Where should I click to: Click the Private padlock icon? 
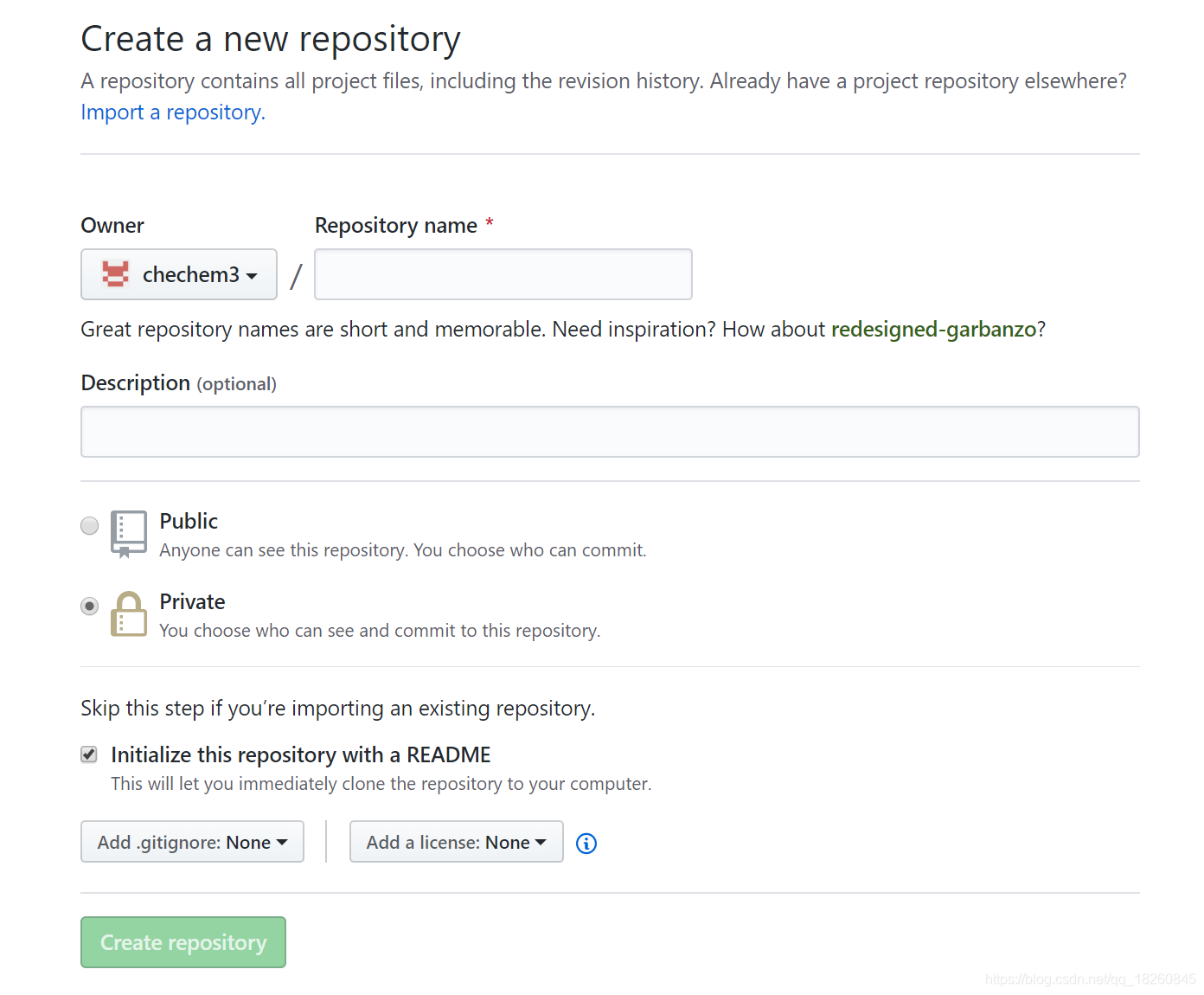click(128, 614)
